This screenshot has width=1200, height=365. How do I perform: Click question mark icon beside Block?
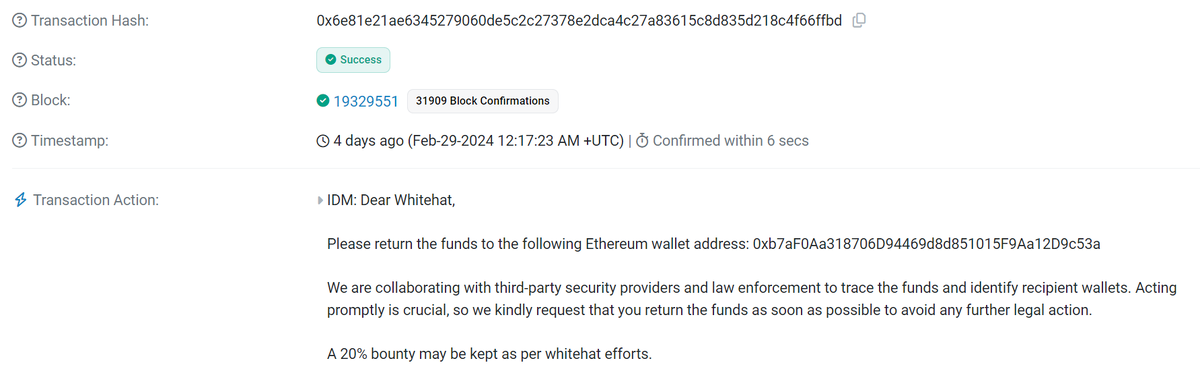20,101
